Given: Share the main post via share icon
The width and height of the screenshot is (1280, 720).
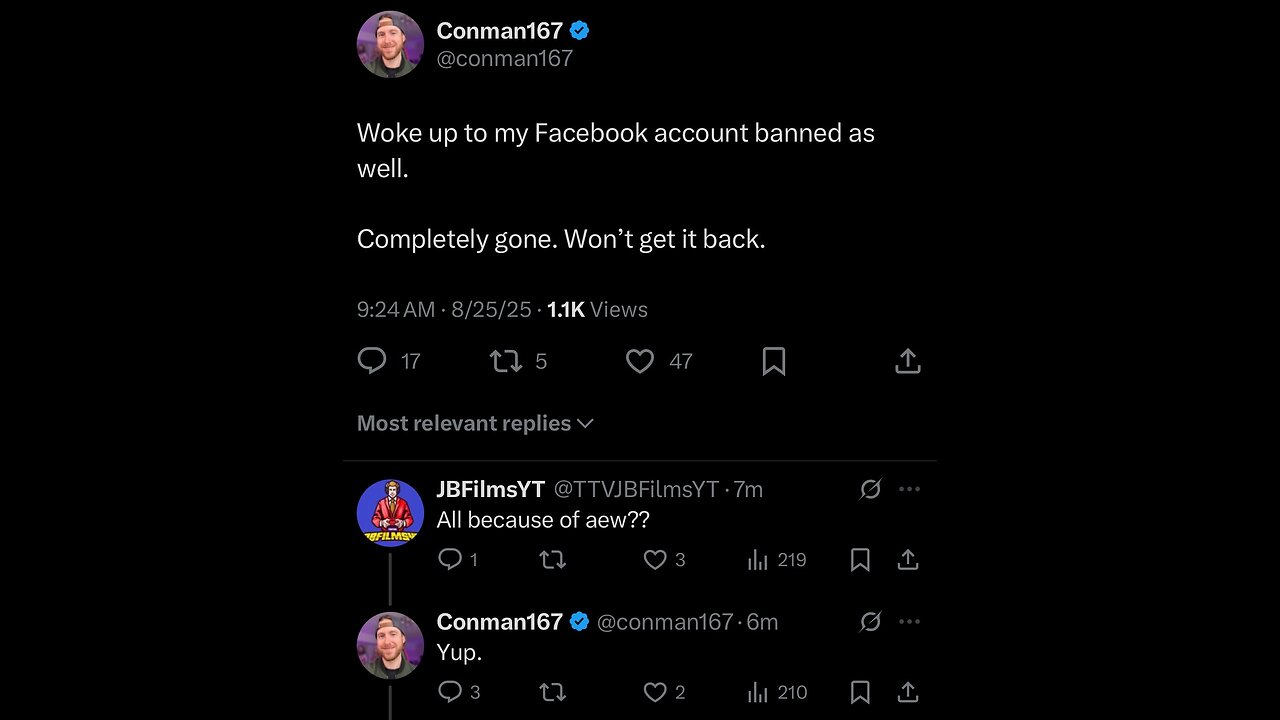Looking at the screenshot, I should [908, 361].
